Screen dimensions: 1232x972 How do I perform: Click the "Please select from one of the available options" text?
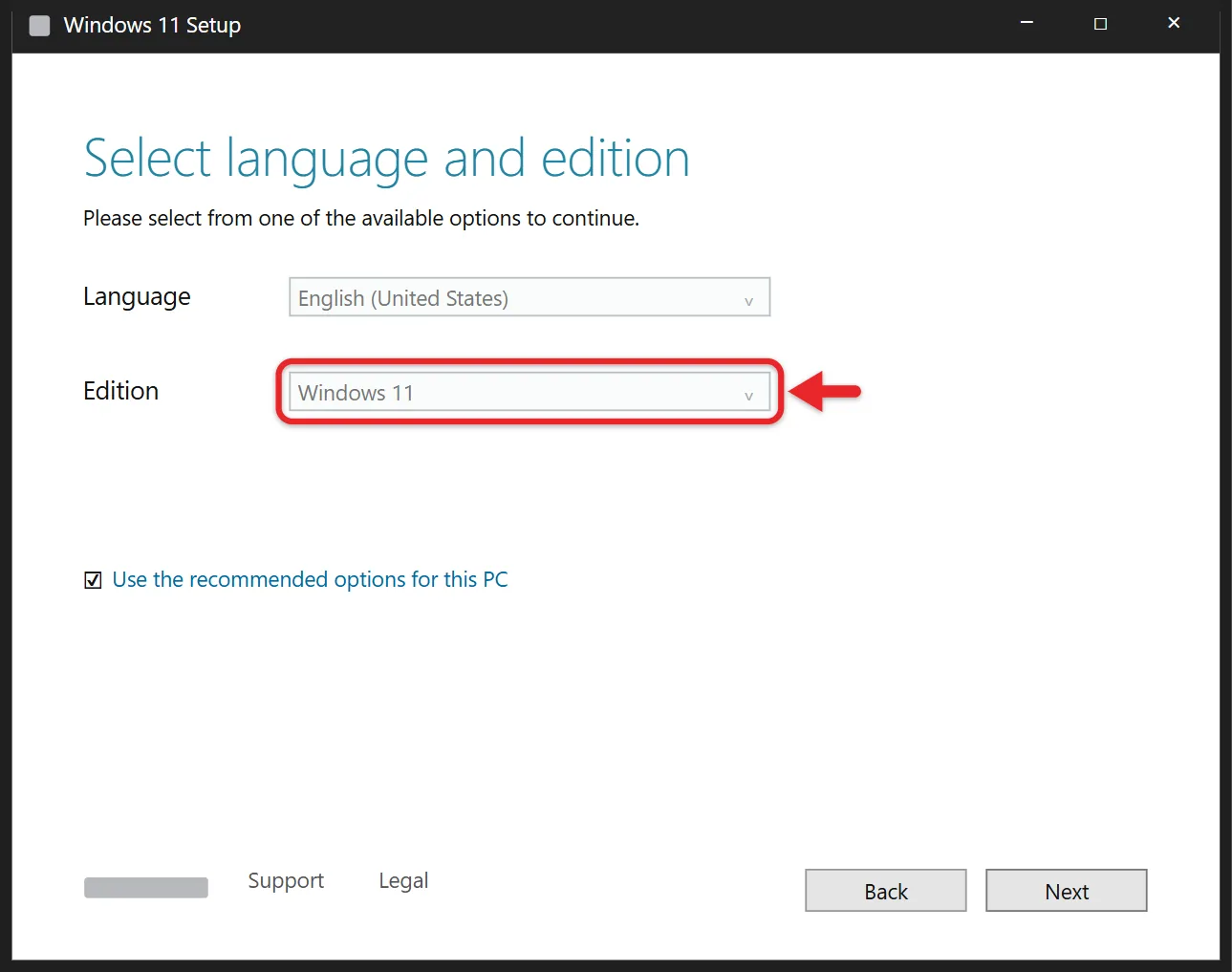(361, 219)
